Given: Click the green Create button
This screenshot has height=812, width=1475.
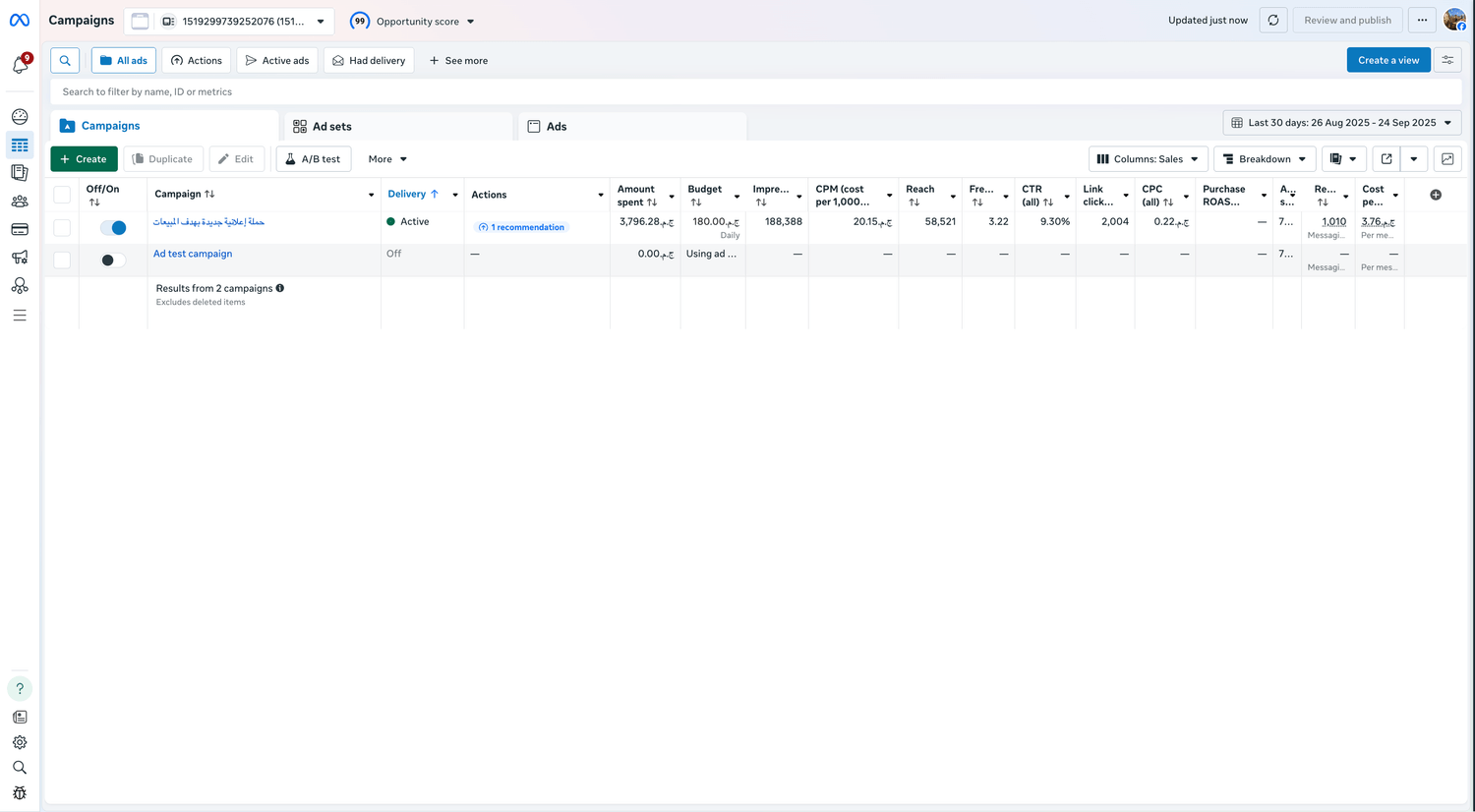Looking at the screenshot, I should click(84, 159).
